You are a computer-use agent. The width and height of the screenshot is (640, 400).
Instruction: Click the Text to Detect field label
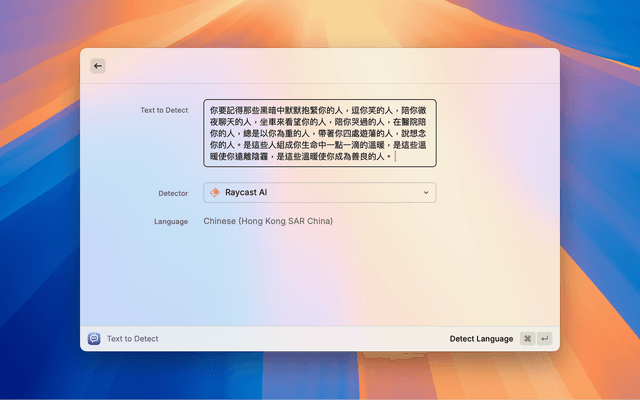pyautogui.click(x=164, y=109)
